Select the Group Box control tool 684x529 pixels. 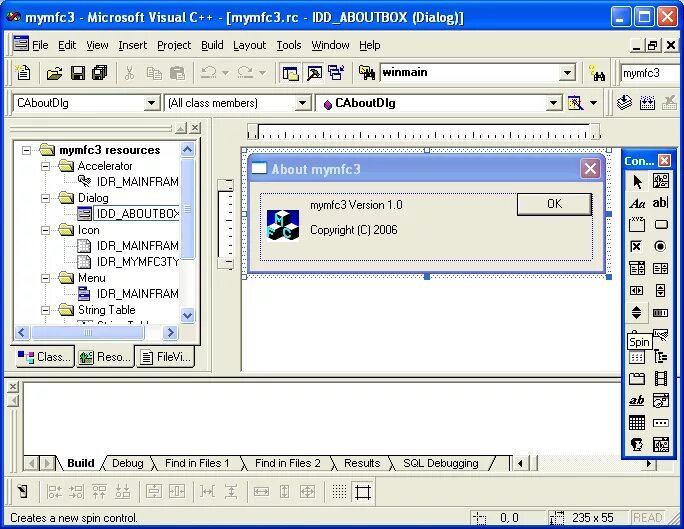tap(637, 225)
